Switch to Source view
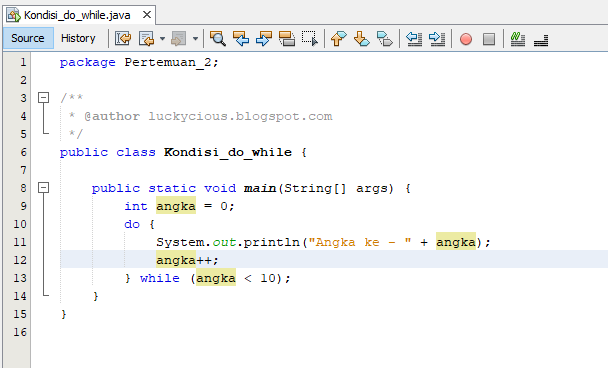 (28, 38)
